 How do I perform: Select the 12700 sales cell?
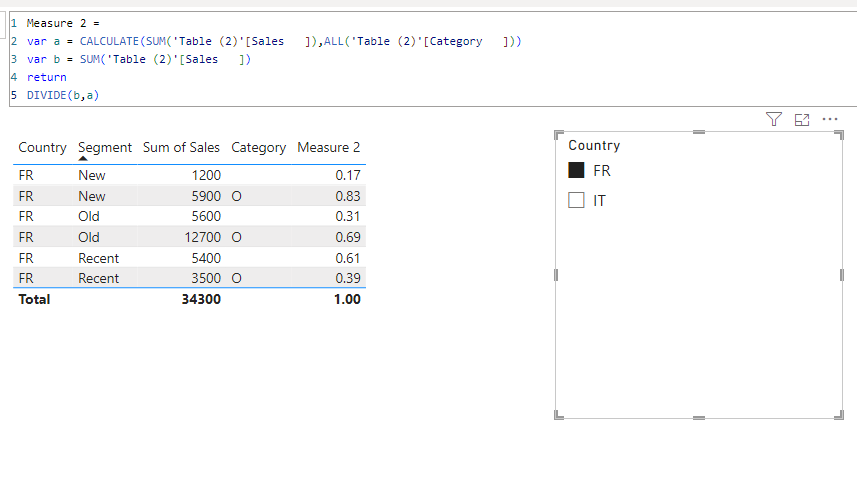click(x=203, y=237)
